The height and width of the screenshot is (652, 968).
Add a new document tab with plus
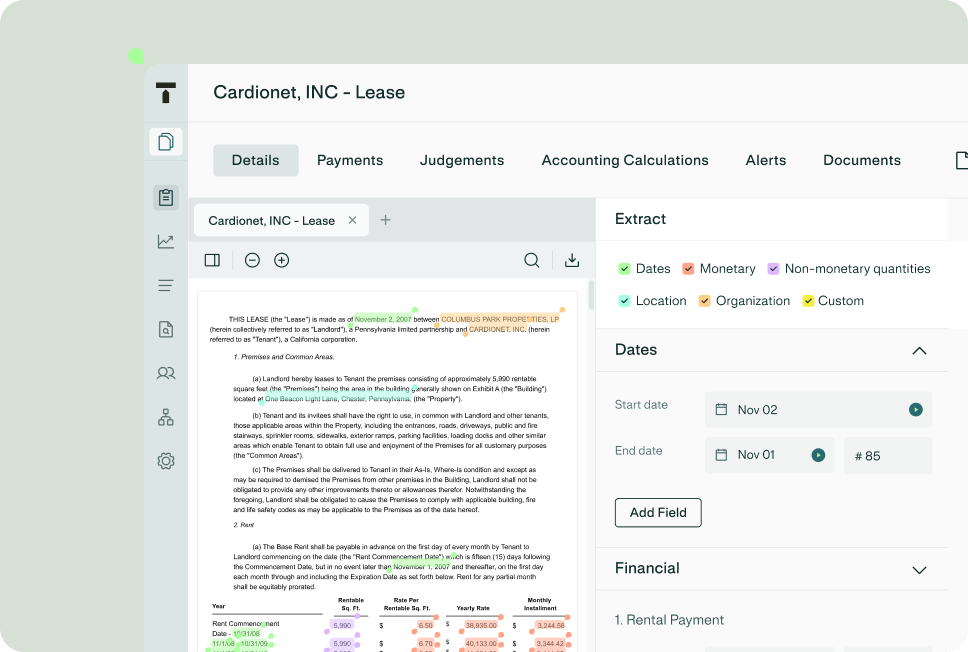tap(385, 220)
